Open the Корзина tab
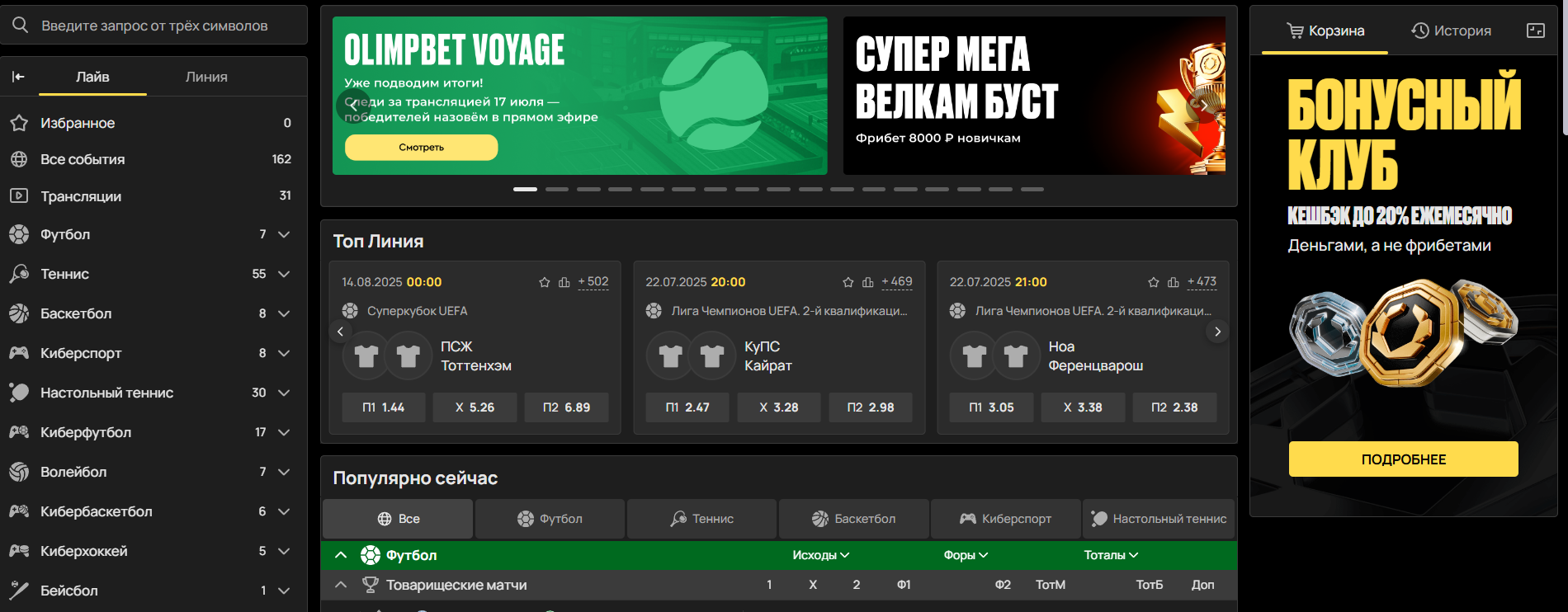The image size is (1568, 612). click(x=1325, y=31)
